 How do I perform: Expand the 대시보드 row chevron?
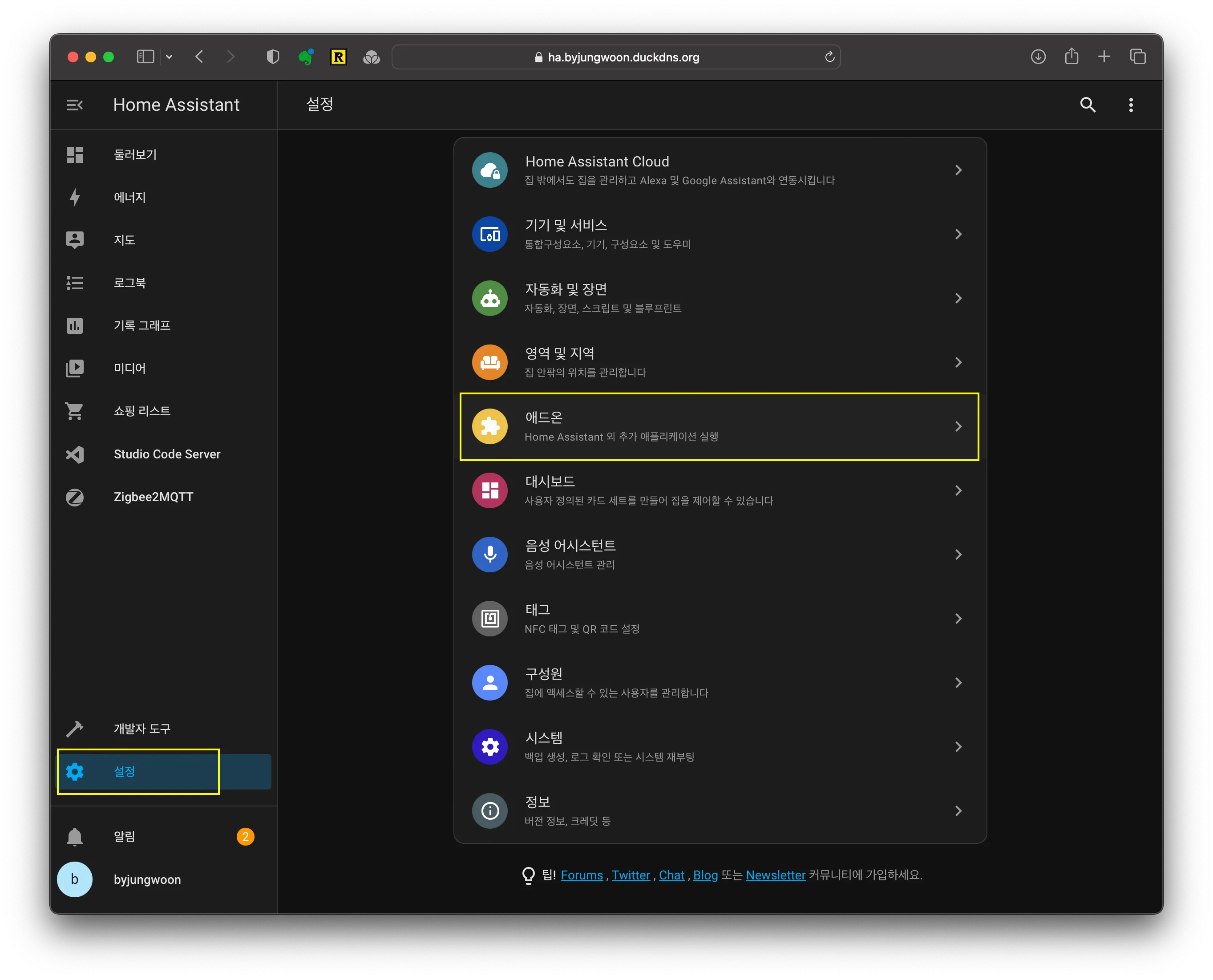coord(958,490)
